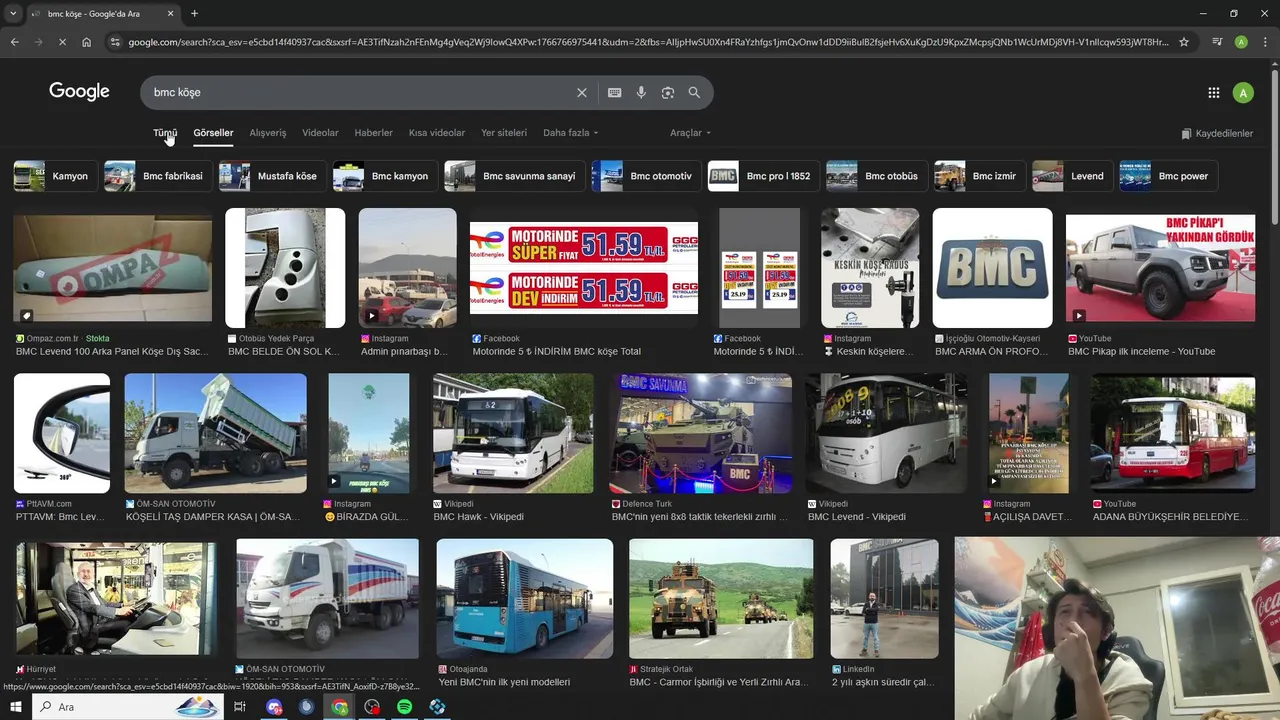Open ADANA BÜYÜKŞEHİR BELEDİYE YouTube link
The height and width of the screenshot is (720, 1280).
point(1170,517)
